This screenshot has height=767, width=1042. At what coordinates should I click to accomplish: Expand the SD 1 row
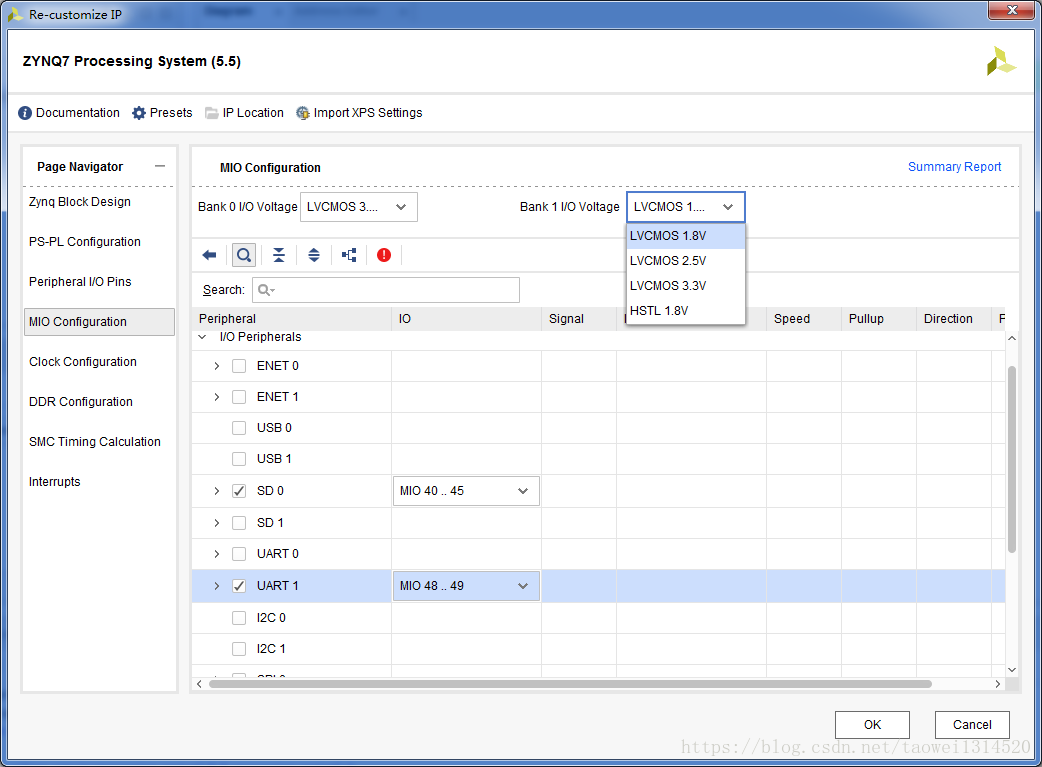pyautogui.click(x=217, y=523)
